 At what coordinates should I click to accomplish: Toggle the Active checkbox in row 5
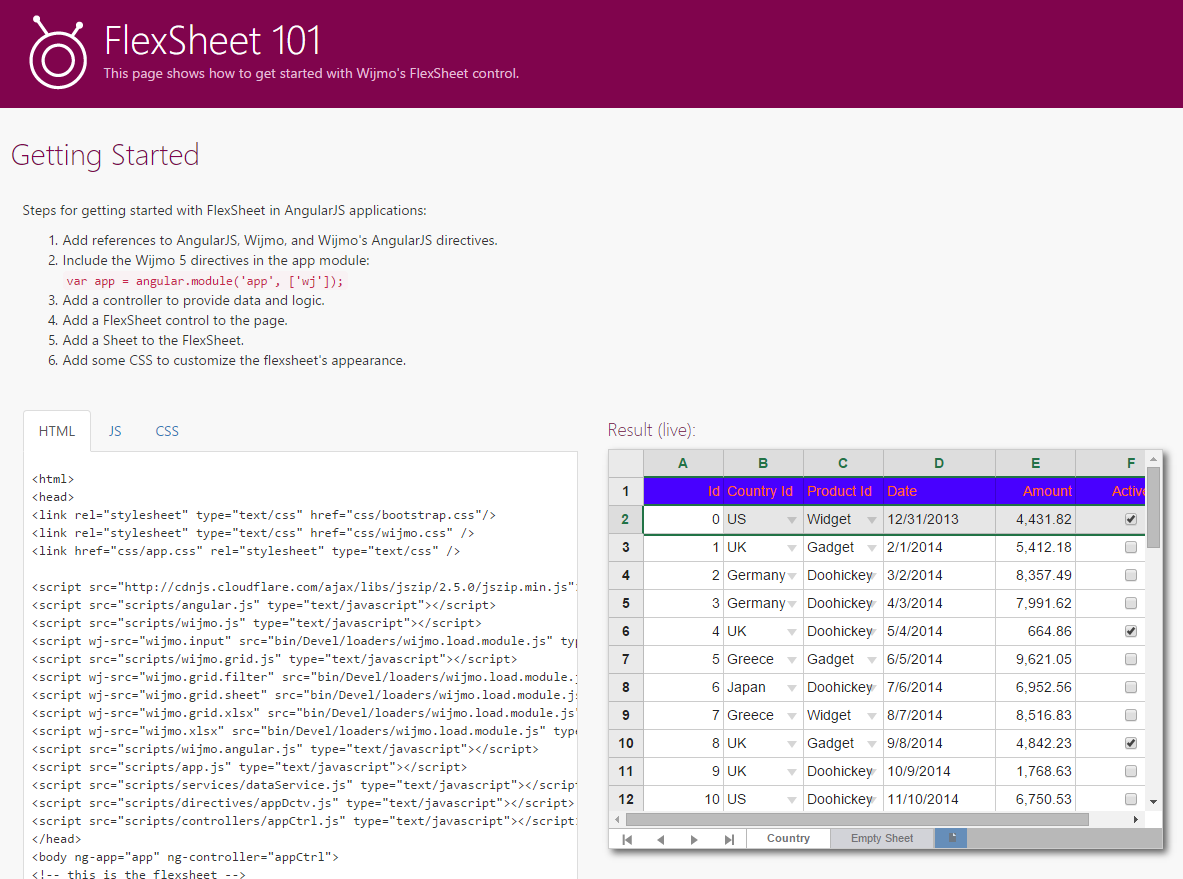[x=1131, y=603]
